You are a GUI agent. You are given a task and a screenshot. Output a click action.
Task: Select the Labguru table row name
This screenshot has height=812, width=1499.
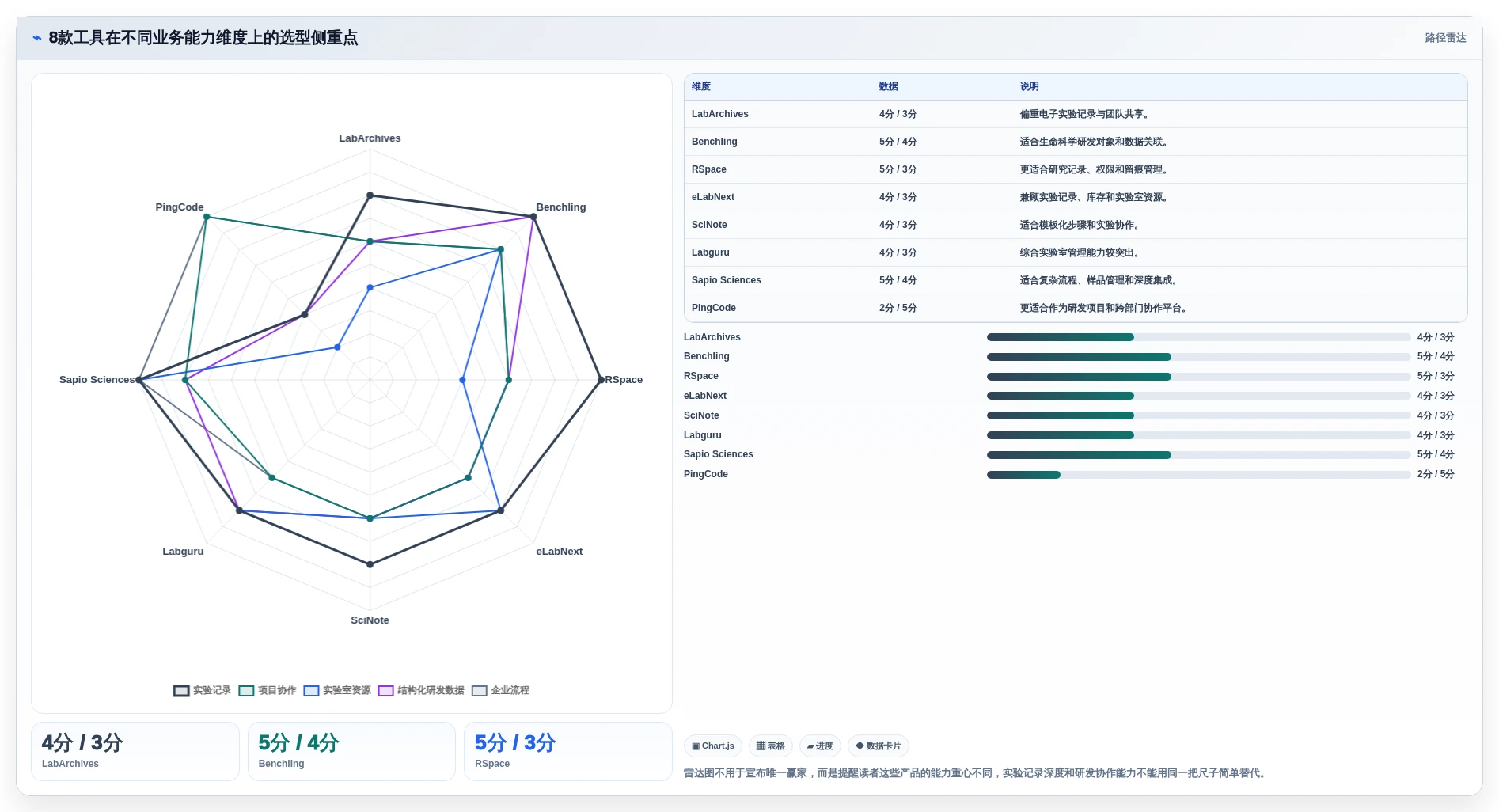[710, 252]
